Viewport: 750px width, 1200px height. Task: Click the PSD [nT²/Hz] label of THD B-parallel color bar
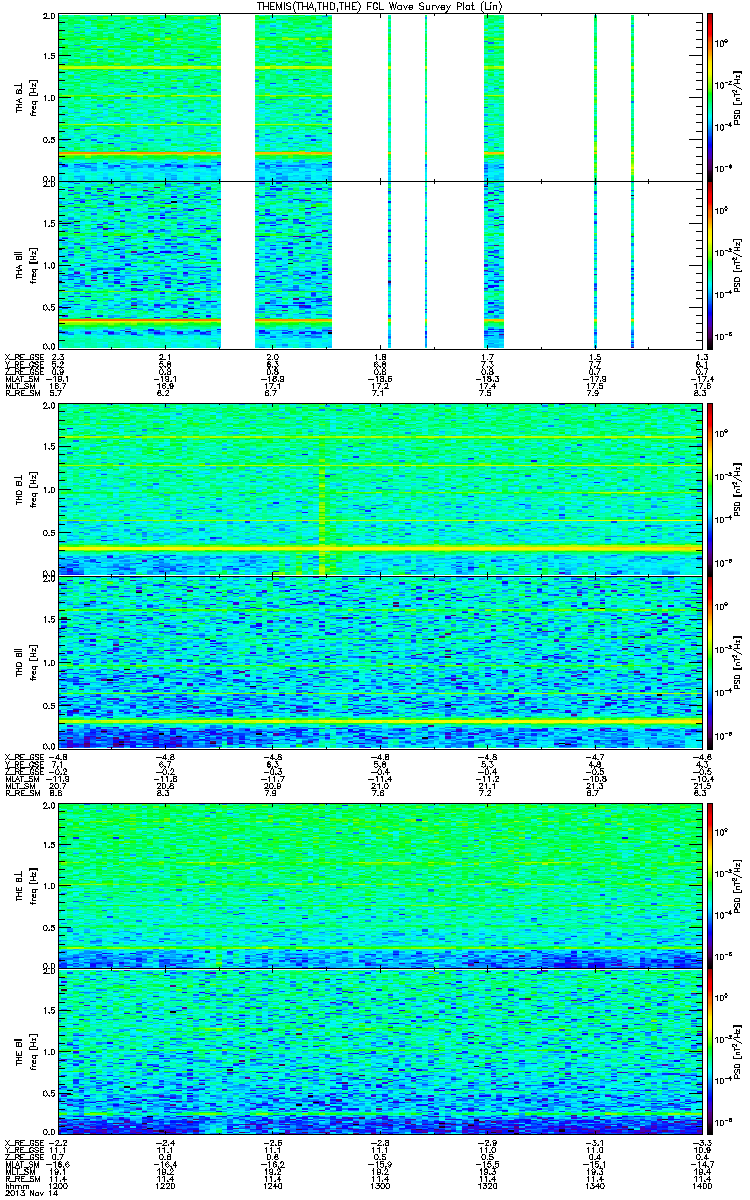coord(736,662)
